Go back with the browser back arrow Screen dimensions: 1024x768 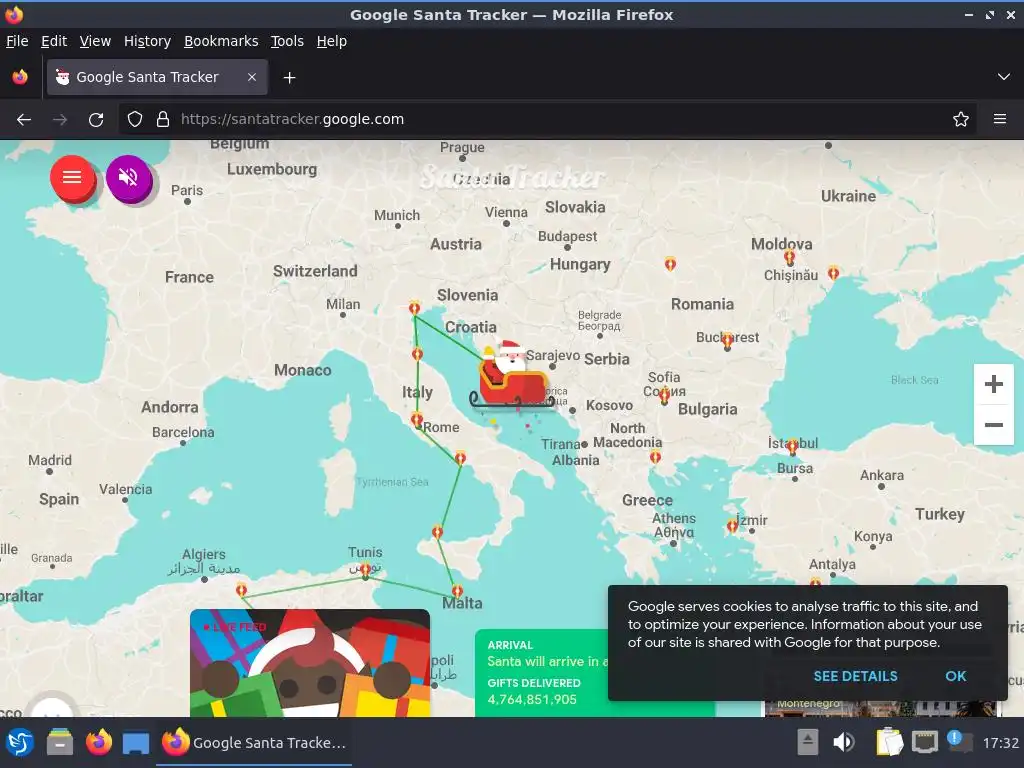24,120
